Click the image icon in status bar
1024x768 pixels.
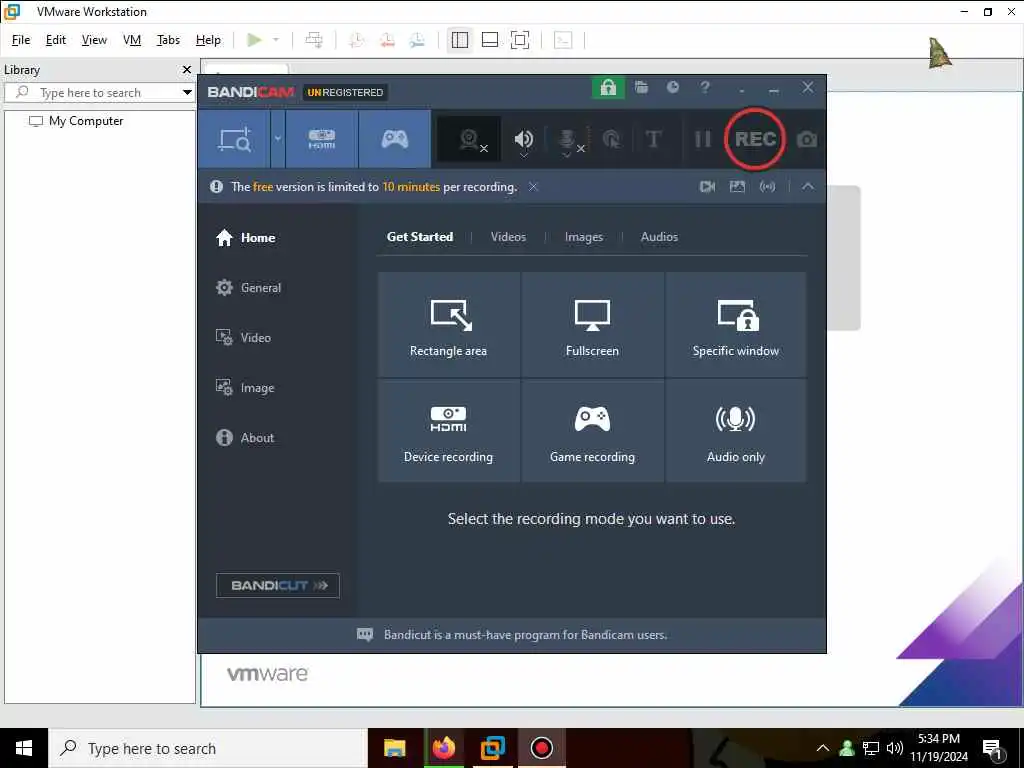(x=737, y=187)
